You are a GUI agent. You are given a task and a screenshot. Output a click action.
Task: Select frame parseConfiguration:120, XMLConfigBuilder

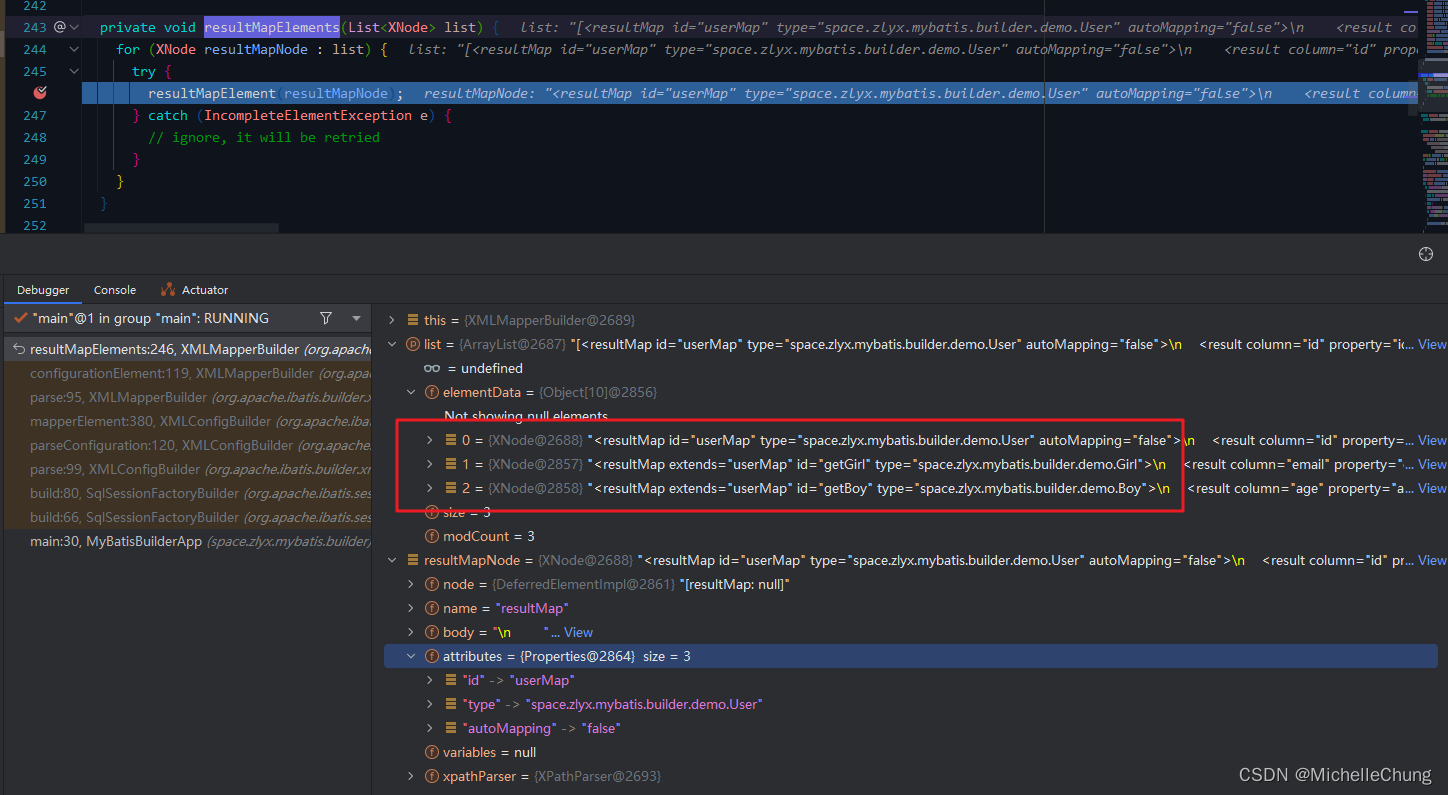coord(186,445)
